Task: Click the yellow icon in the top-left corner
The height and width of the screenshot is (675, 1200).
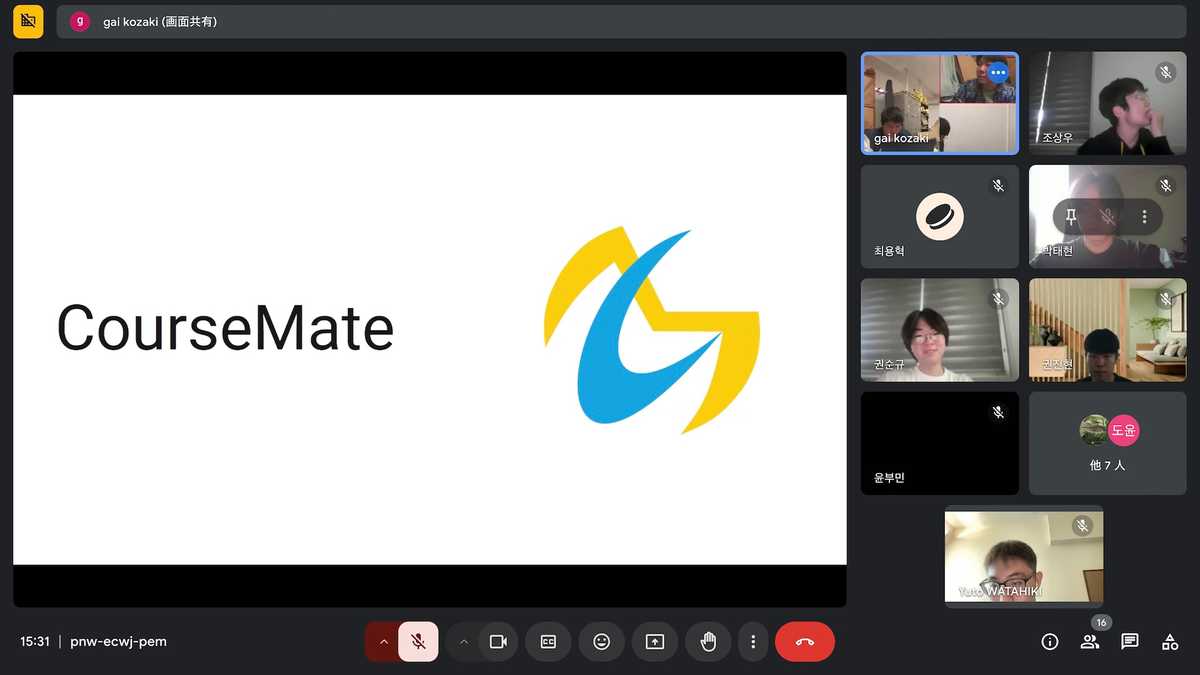Action: point(28,21)
